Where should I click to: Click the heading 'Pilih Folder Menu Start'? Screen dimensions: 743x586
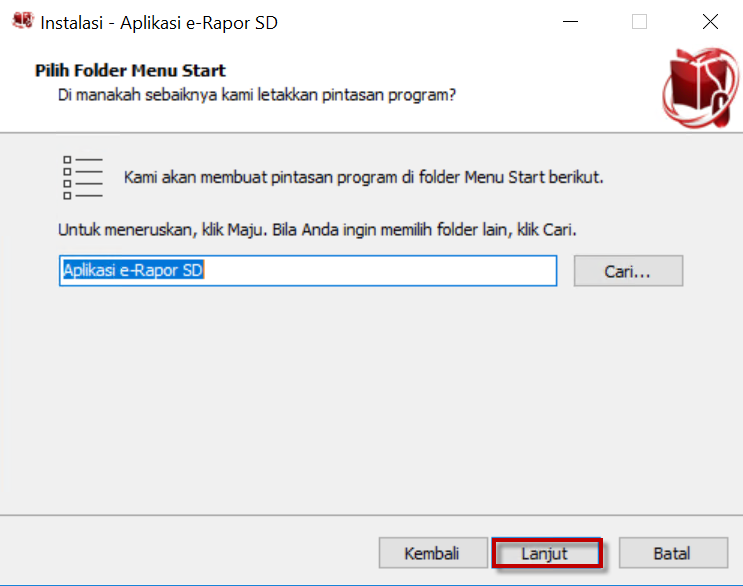[x=130, y=71]
